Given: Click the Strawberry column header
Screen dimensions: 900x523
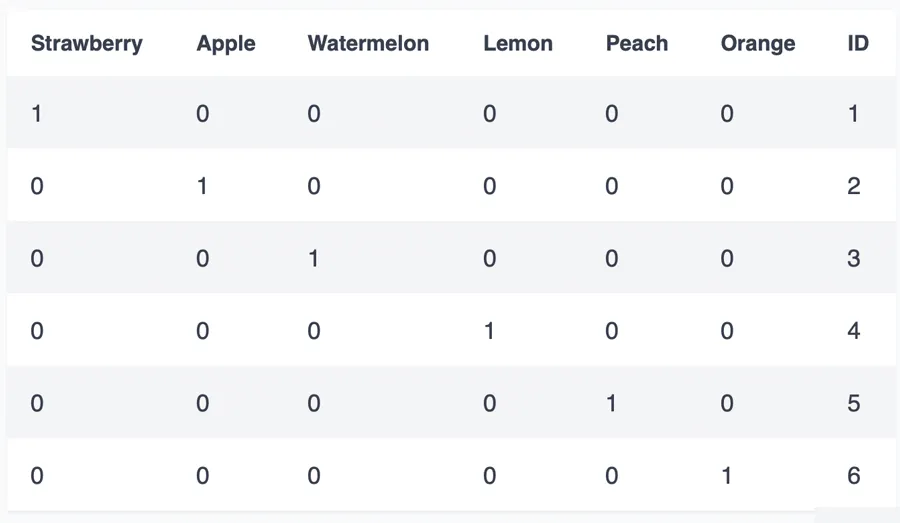Looking at the screenshot, I should 87,44.
